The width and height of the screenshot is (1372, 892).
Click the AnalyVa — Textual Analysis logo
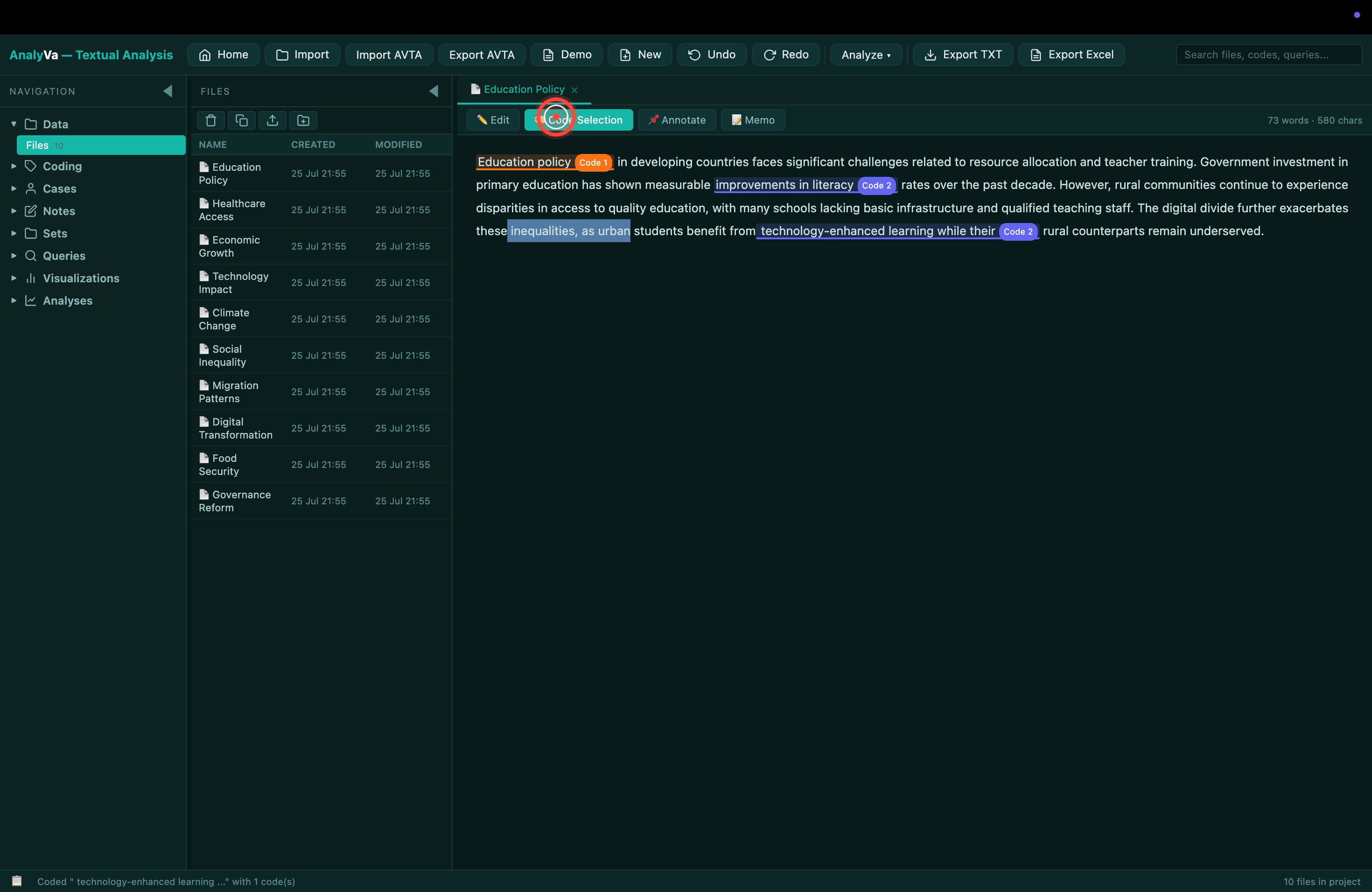pos(91,55)
